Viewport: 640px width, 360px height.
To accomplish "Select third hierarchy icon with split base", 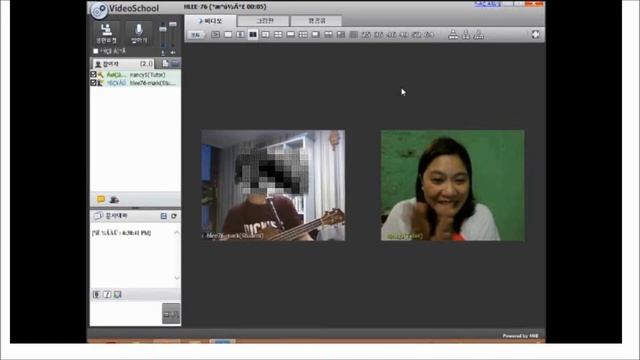I will 479,35.
